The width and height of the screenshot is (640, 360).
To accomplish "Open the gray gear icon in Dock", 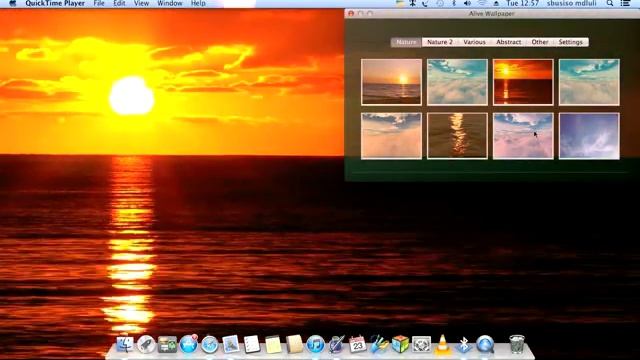I will (x=422, y=345).
